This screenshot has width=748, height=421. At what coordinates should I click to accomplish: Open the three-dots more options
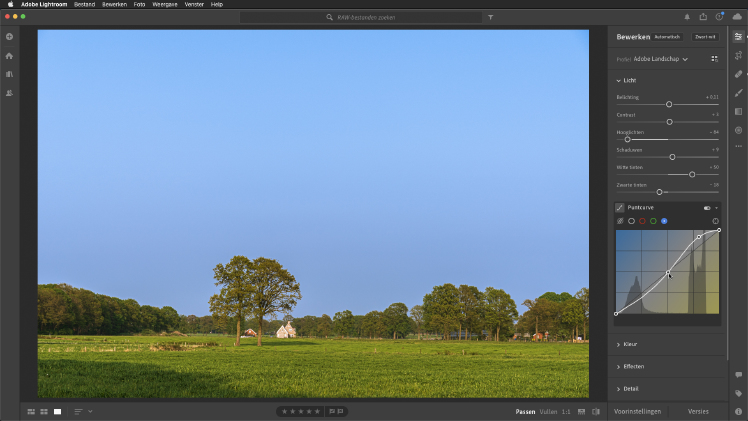pos(738,146)
